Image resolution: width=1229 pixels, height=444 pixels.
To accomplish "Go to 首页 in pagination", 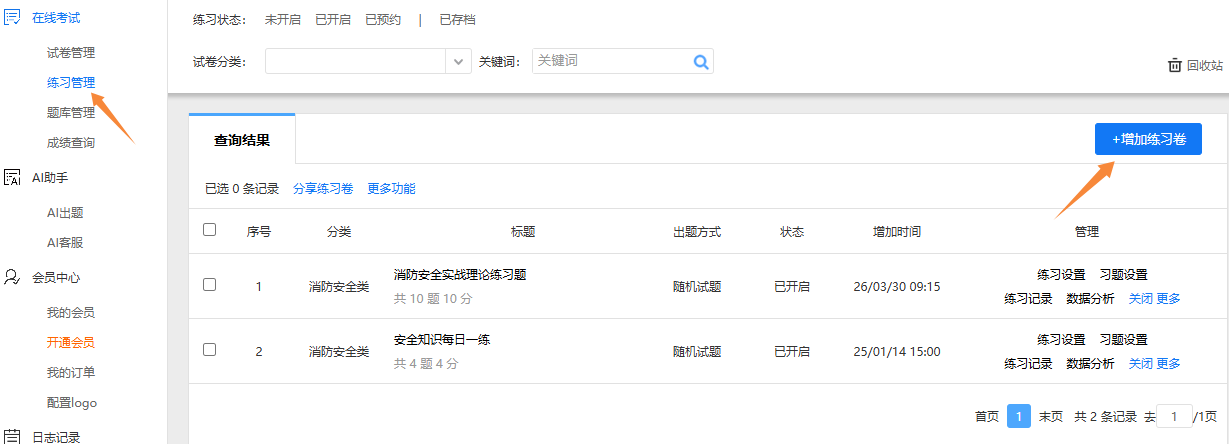I will pos(986,416).
